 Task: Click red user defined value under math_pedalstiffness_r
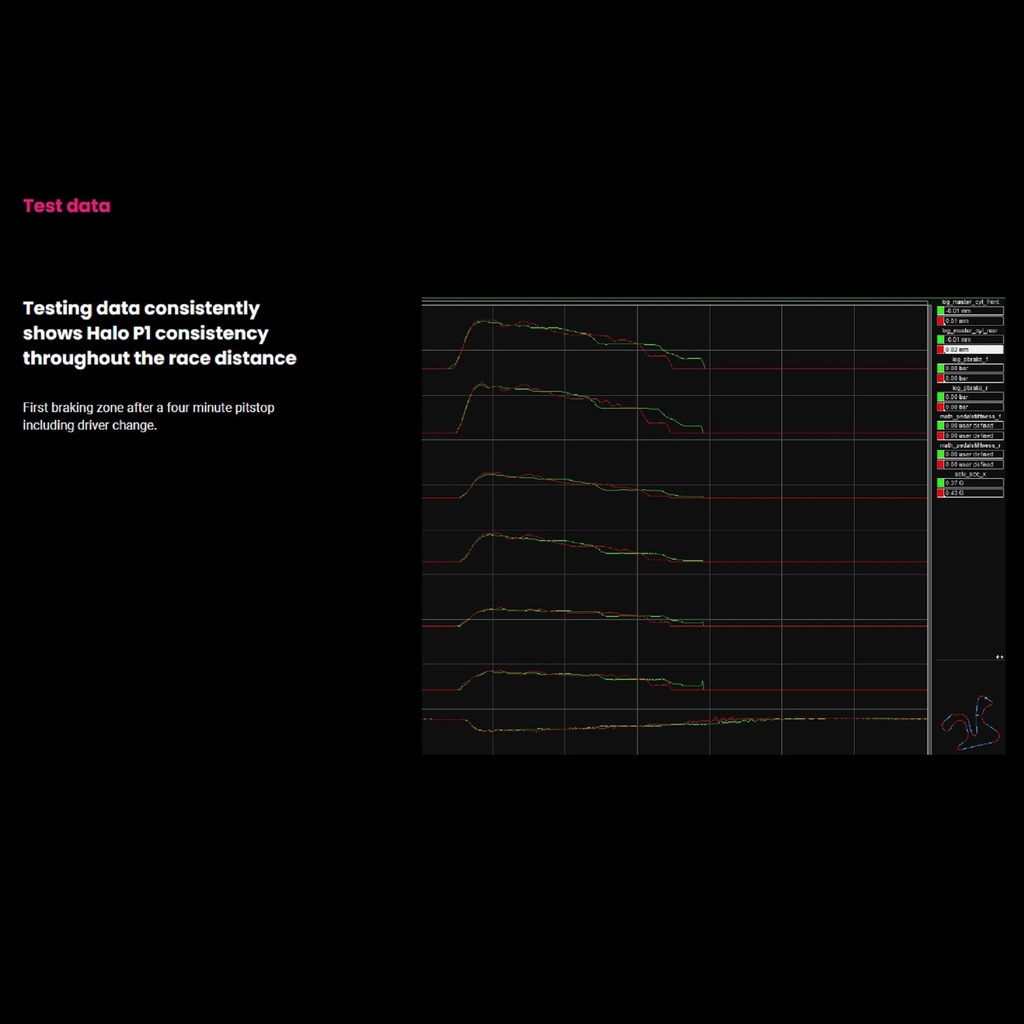(x=974, y=464)
